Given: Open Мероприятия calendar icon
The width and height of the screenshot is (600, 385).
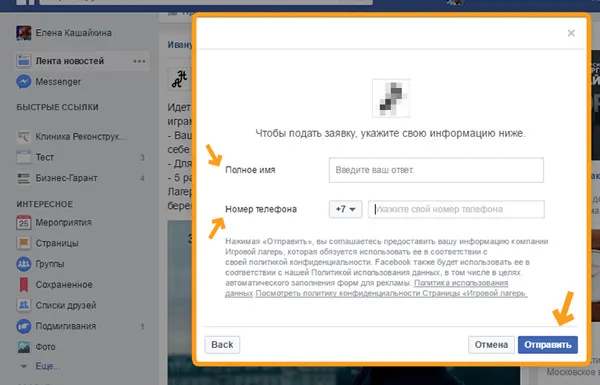Looking at the screenshot, I should [x=24, y=222].
